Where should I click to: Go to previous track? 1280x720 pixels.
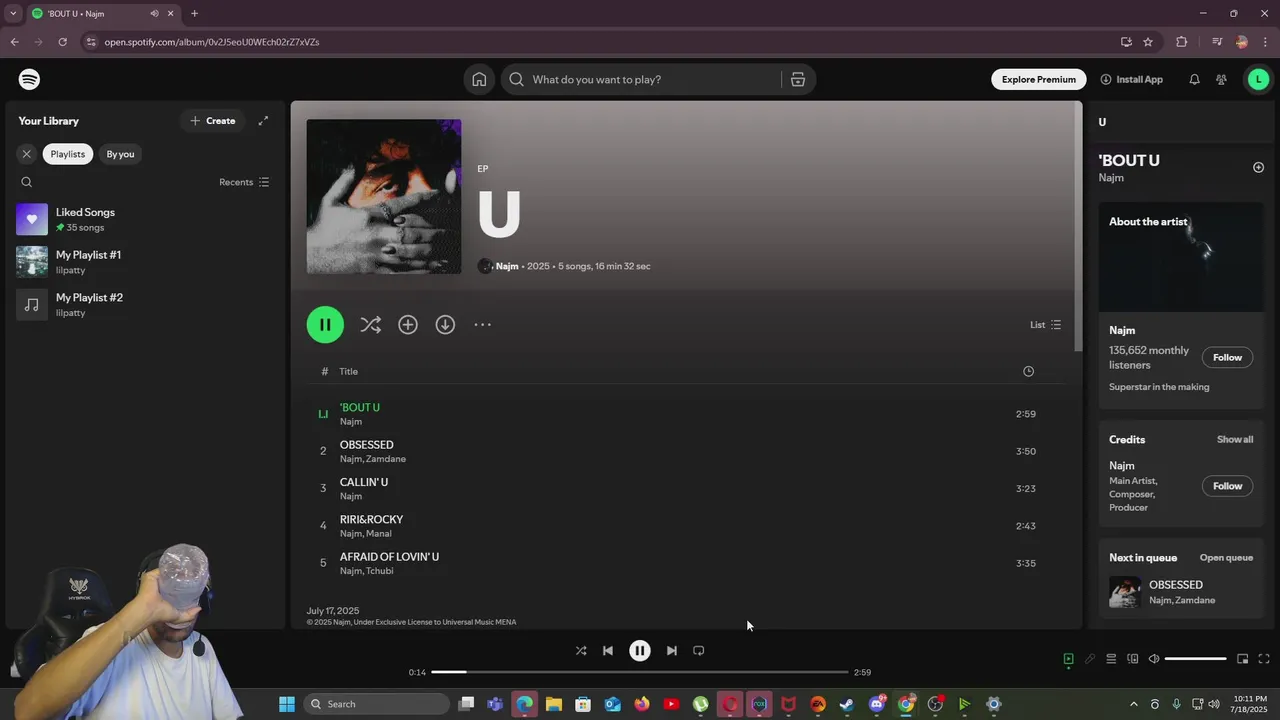[608, 650]
